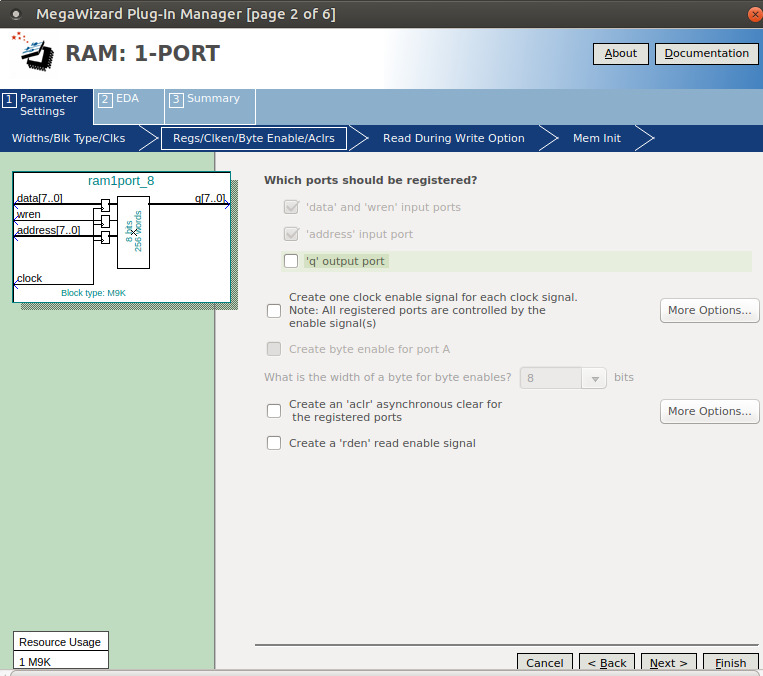Image resolution: width=763 pixels, height=676 pixels.
Task: Click the ram1port_8 block diagram title
Action: (121, 181)
